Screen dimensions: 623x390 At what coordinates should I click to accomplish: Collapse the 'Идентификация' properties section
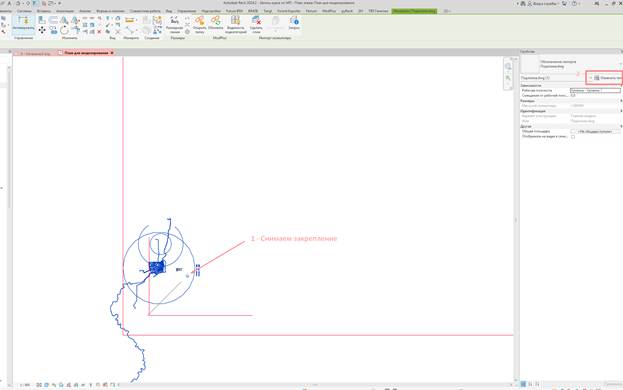tap(571, 111)
